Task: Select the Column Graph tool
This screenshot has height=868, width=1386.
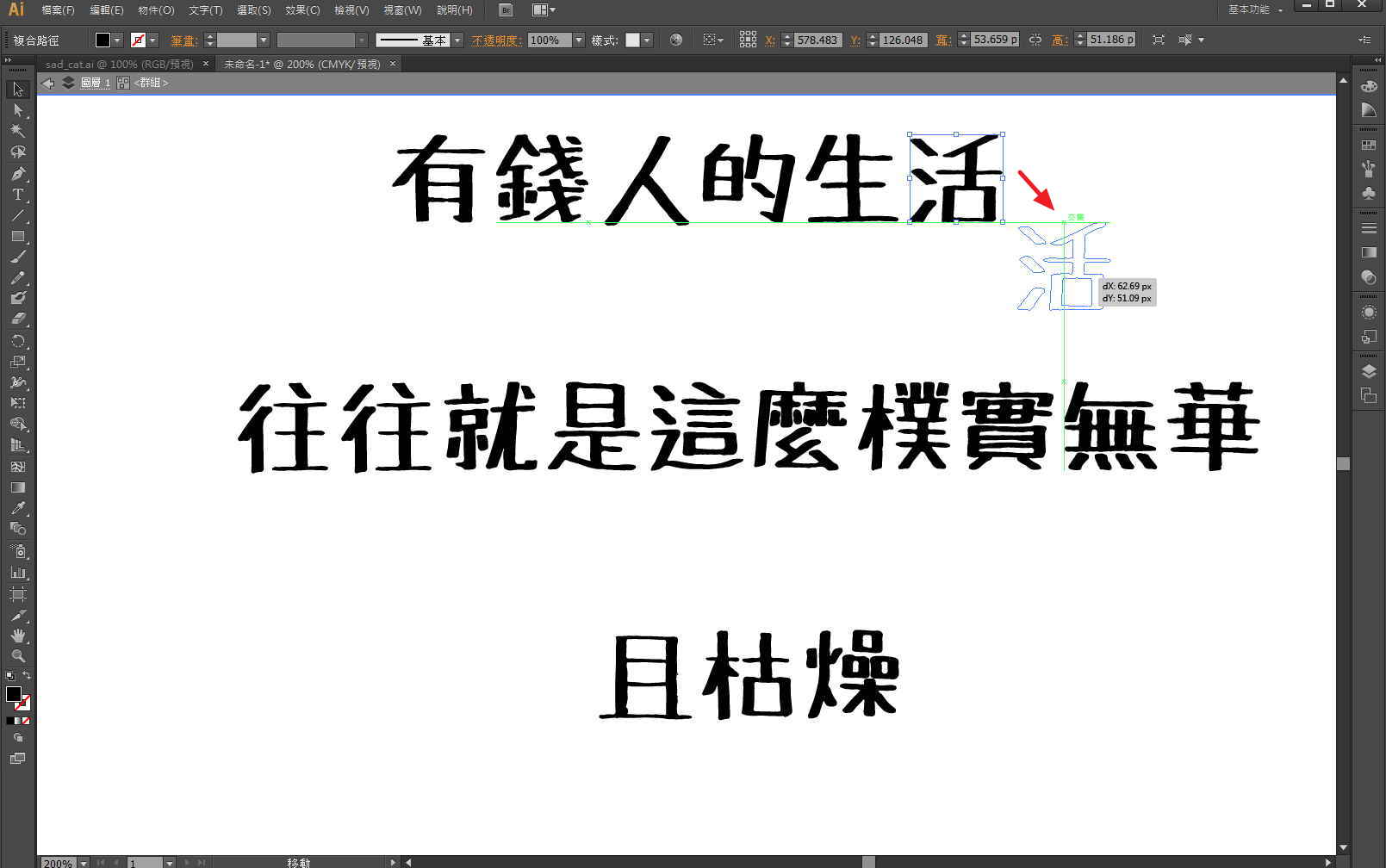Action: tap(18, 572)
